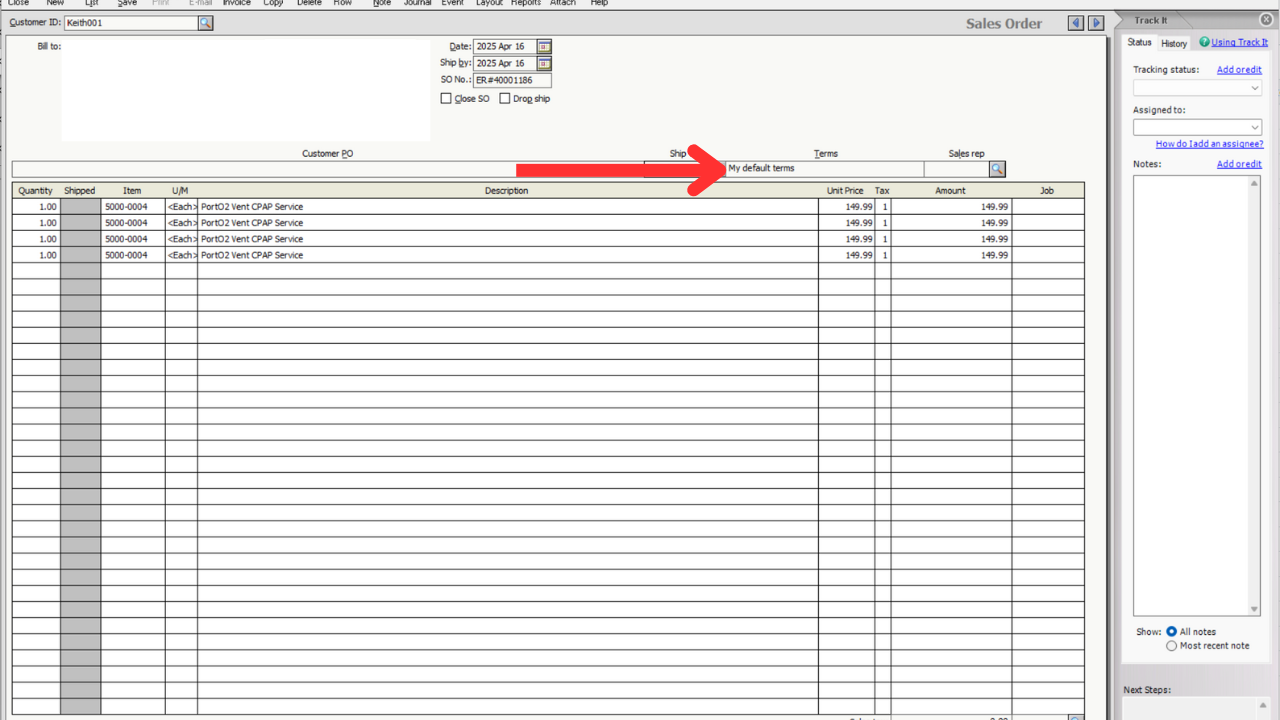Check the Close SO checkbox

click(x=446, y=99)
